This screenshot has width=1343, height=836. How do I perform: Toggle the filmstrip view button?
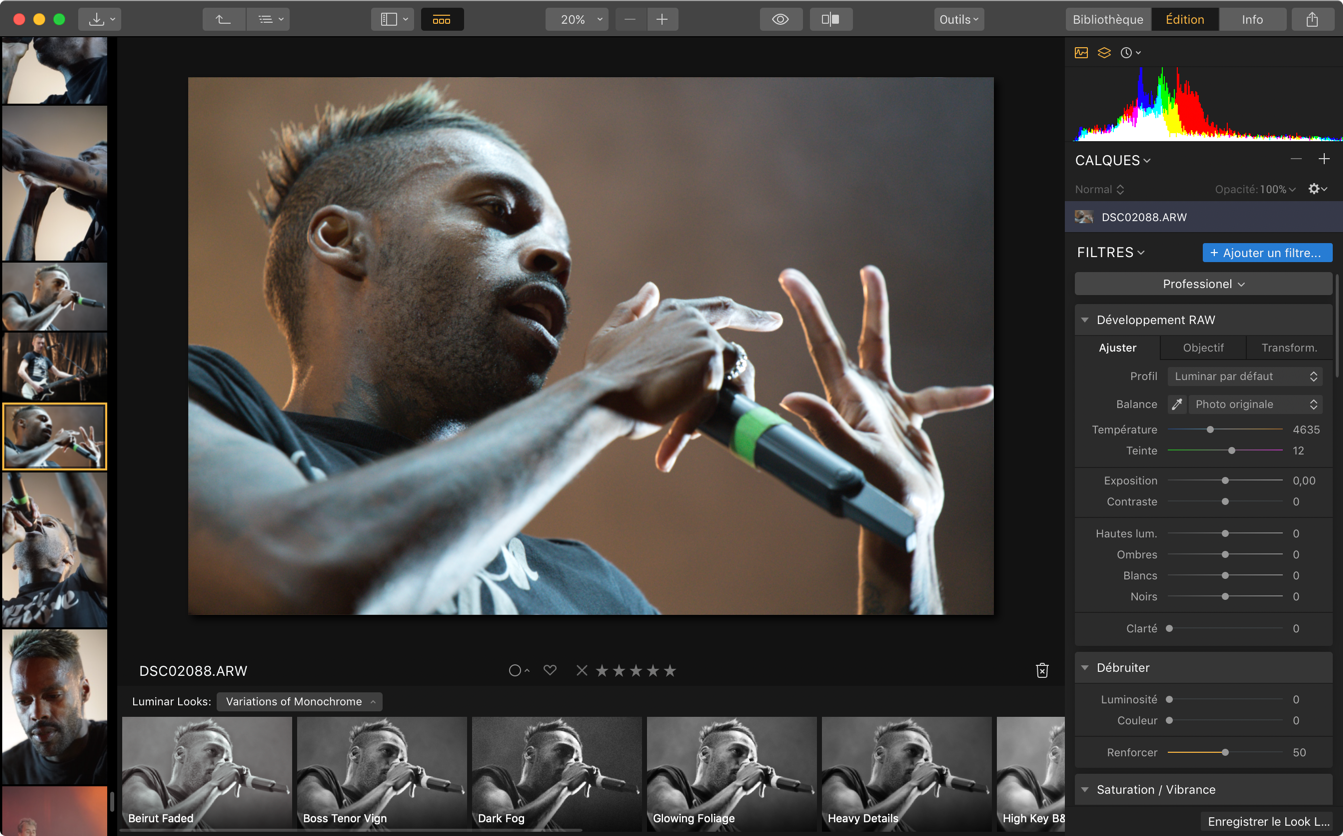(x=441, y=19)
